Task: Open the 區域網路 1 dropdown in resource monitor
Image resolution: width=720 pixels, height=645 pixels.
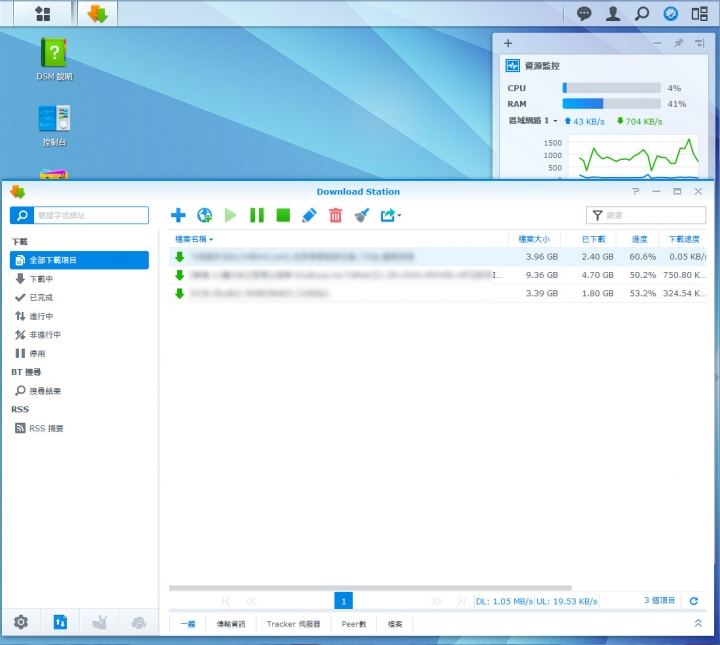Action: (533, 121)
